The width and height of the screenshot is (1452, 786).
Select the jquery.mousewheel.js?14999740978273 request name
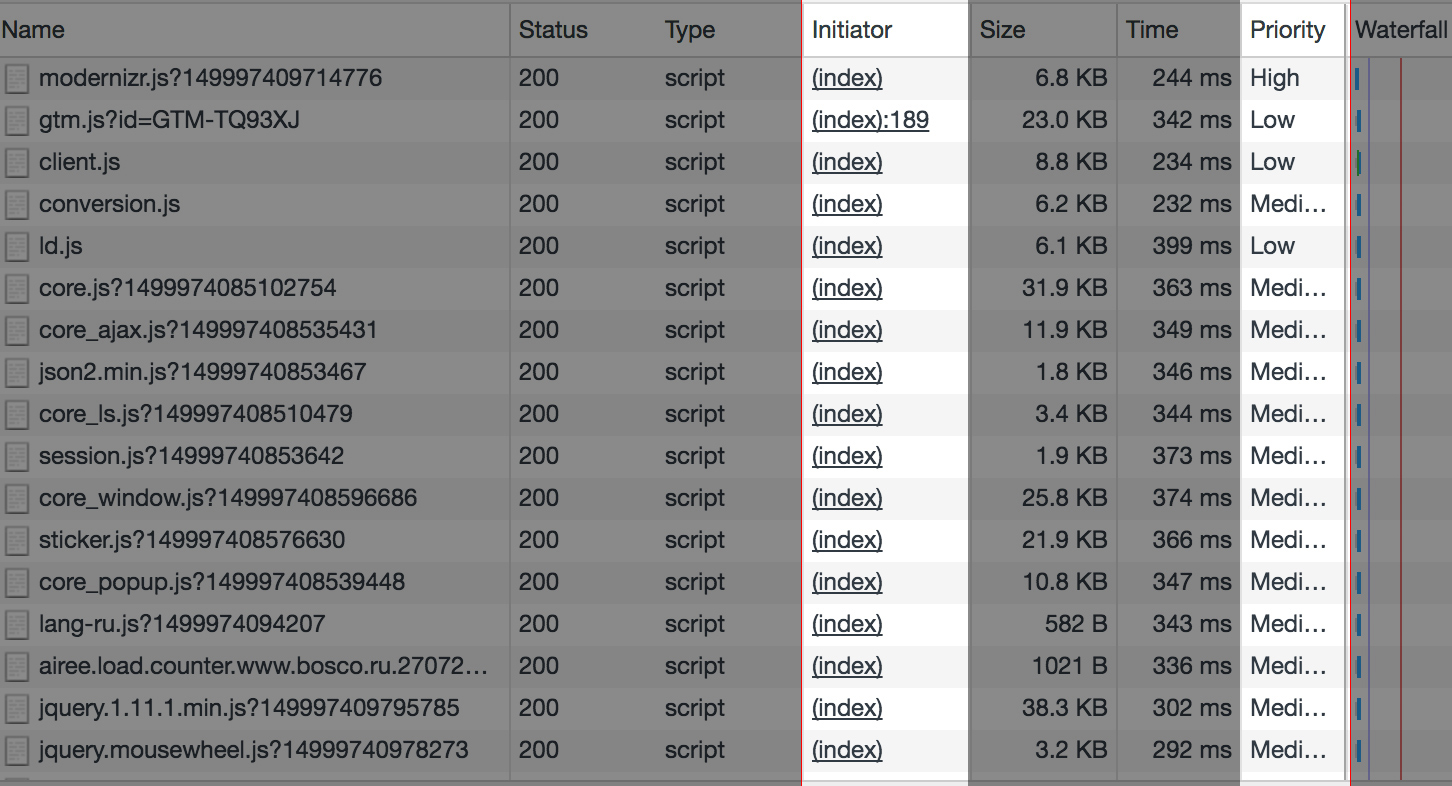[253, 750]
